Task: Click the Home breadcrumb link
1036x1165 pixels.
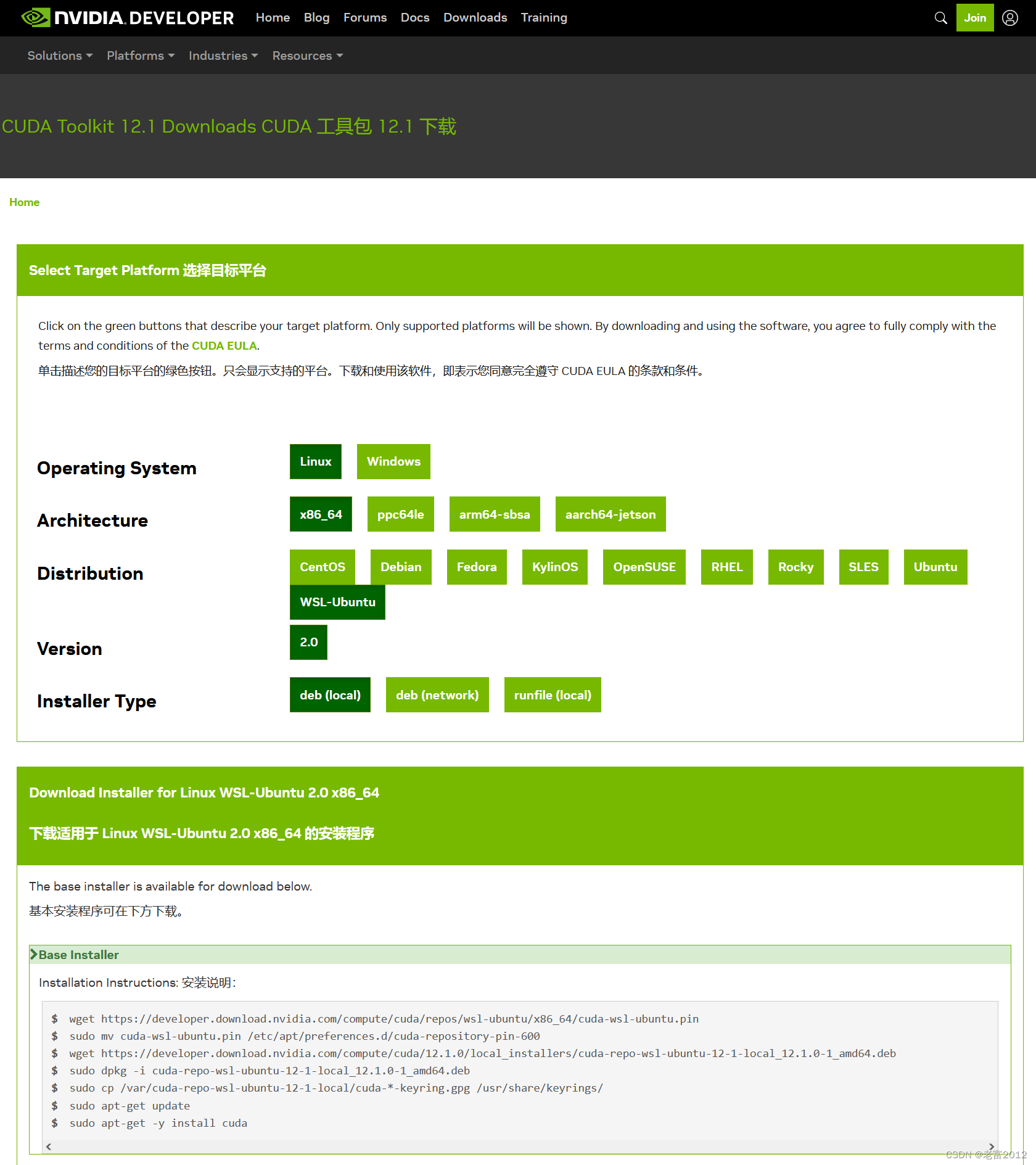Action: (24, 202)
